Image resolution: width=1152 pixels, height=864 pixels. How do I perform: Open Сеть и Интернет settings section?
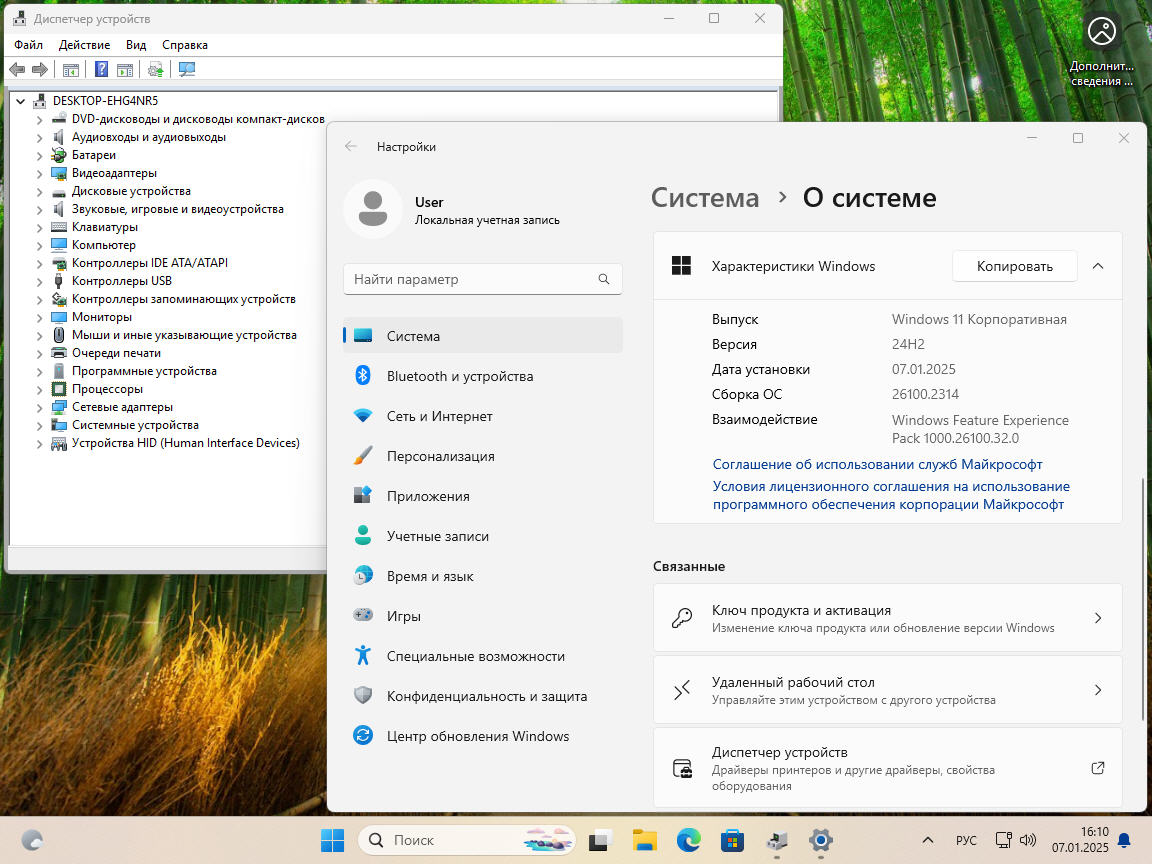click(x=439, y=416)
